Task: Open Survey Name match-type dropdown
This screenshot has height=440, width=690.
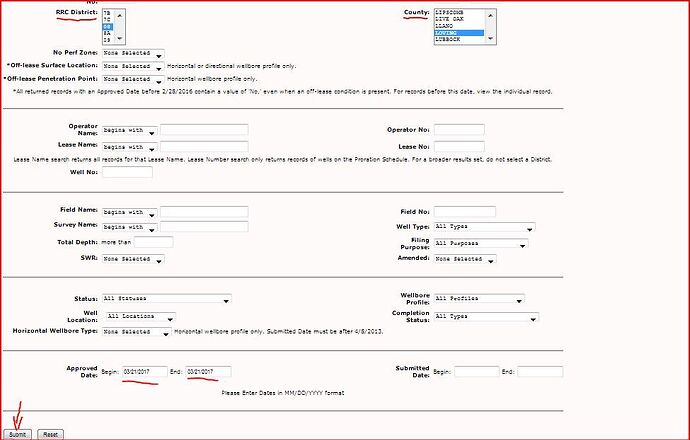Action: click(129, 227)
